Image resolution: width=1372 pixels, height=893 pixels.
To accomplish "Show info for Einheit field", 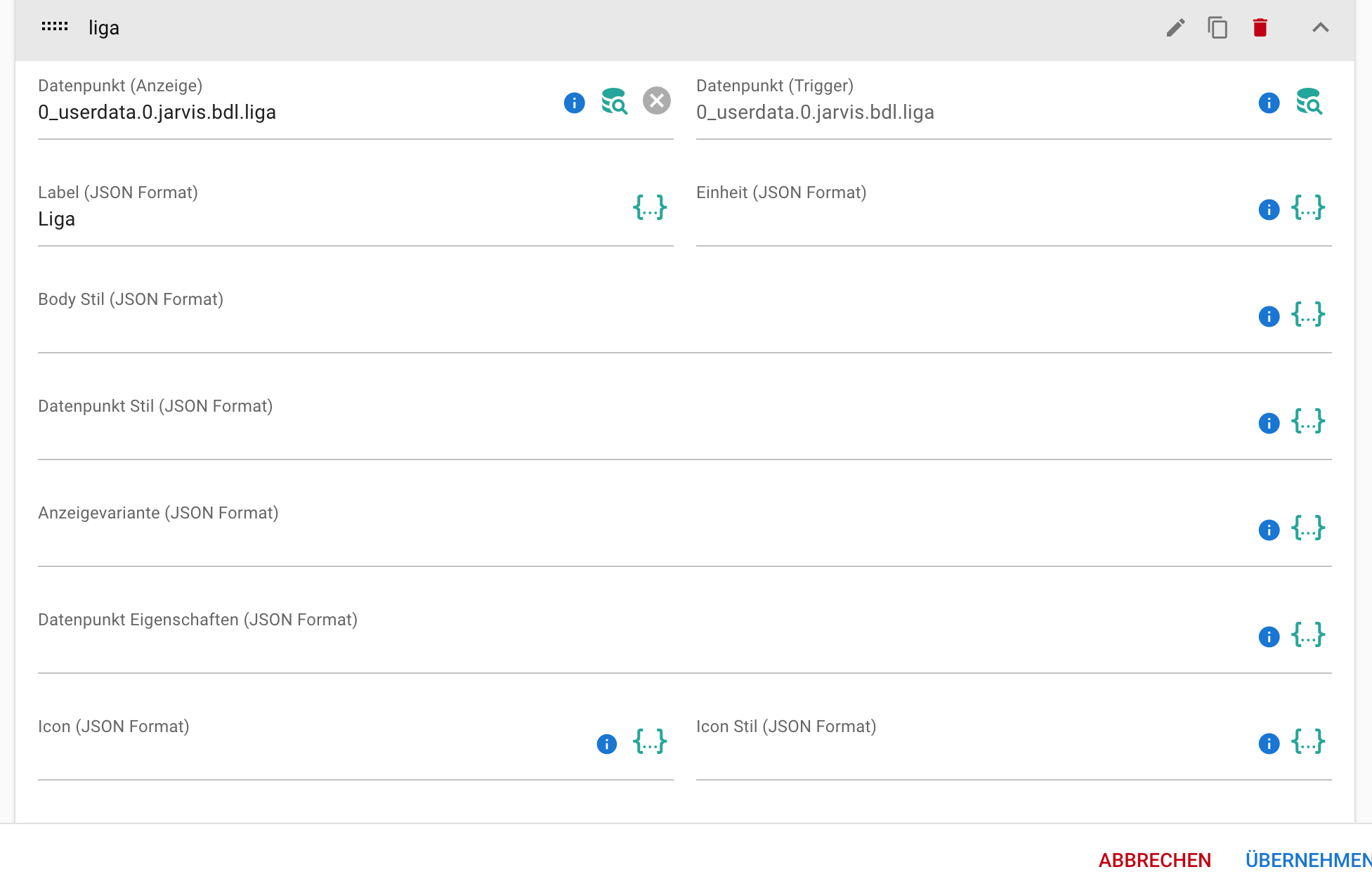I will tap(1269, 209).
